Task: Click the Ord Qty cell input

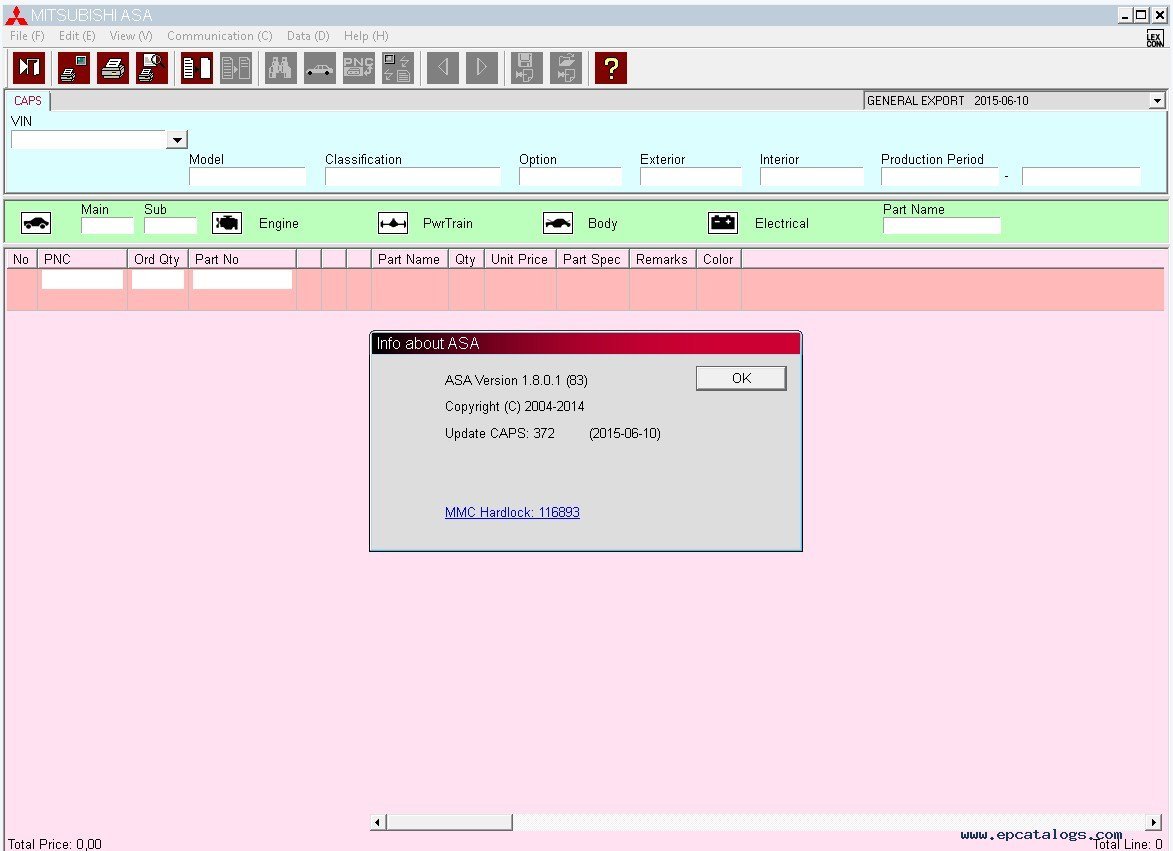Action: click(158, 280)
